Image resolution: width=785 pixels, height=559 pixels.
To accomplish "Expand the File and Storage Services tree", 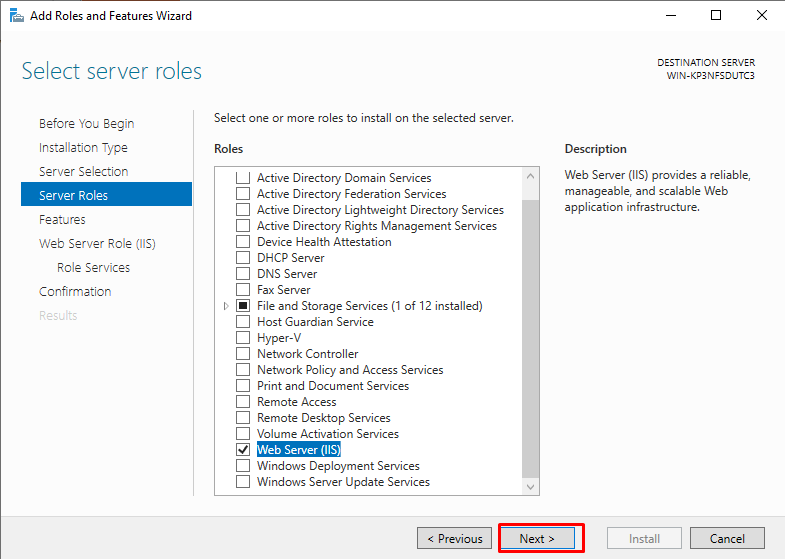I will [x=226, y=306].
